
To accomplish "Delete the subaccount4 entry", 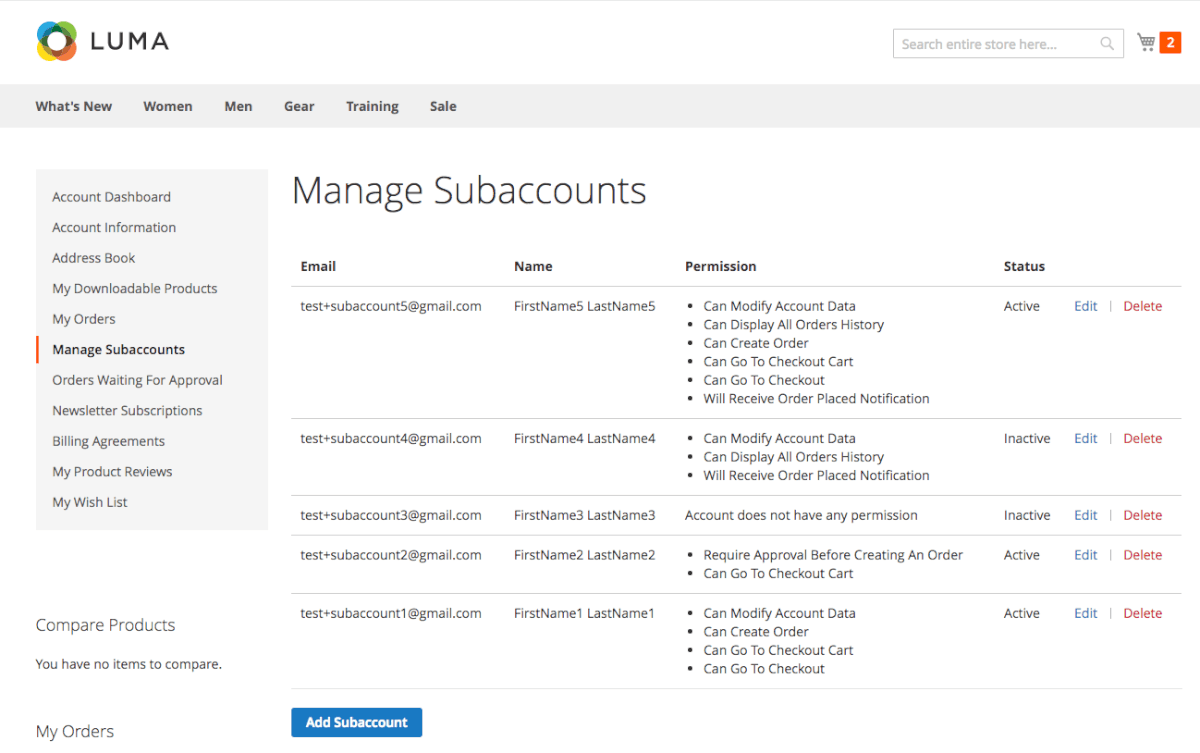I will click(x=1142, y=438).
